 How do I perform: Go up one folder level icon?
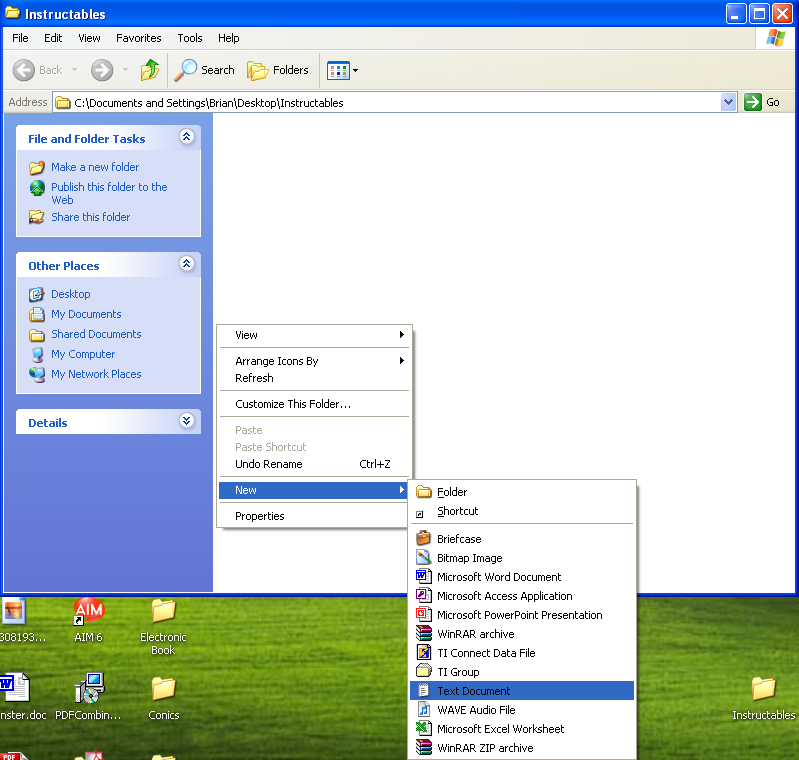tap(150, 70)
